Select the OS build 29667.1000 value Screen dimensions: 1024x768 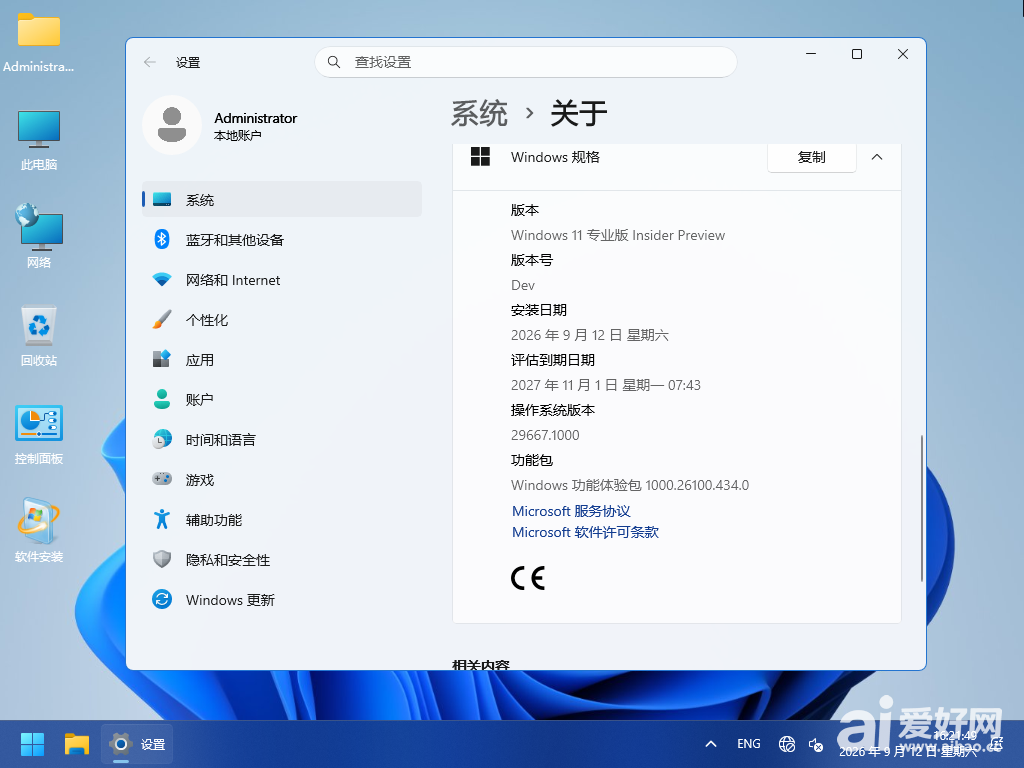pos(545,435)
